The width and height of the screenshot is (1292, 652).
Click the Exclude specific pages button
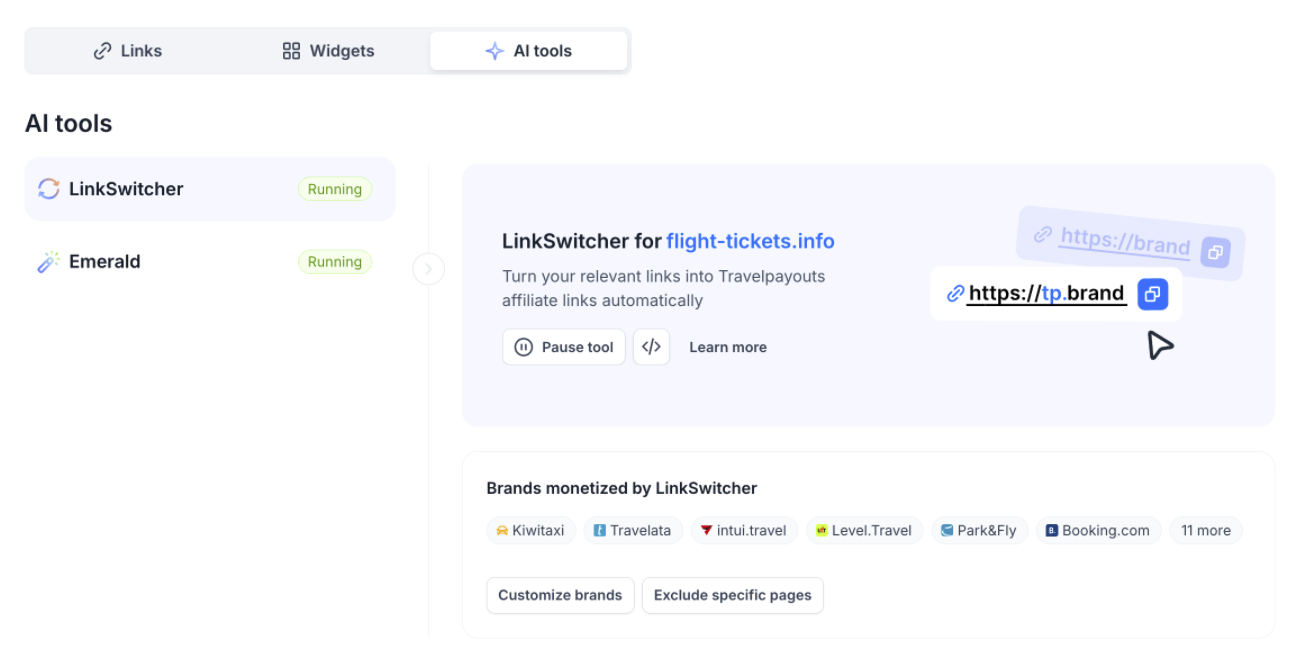pos(732,595)
